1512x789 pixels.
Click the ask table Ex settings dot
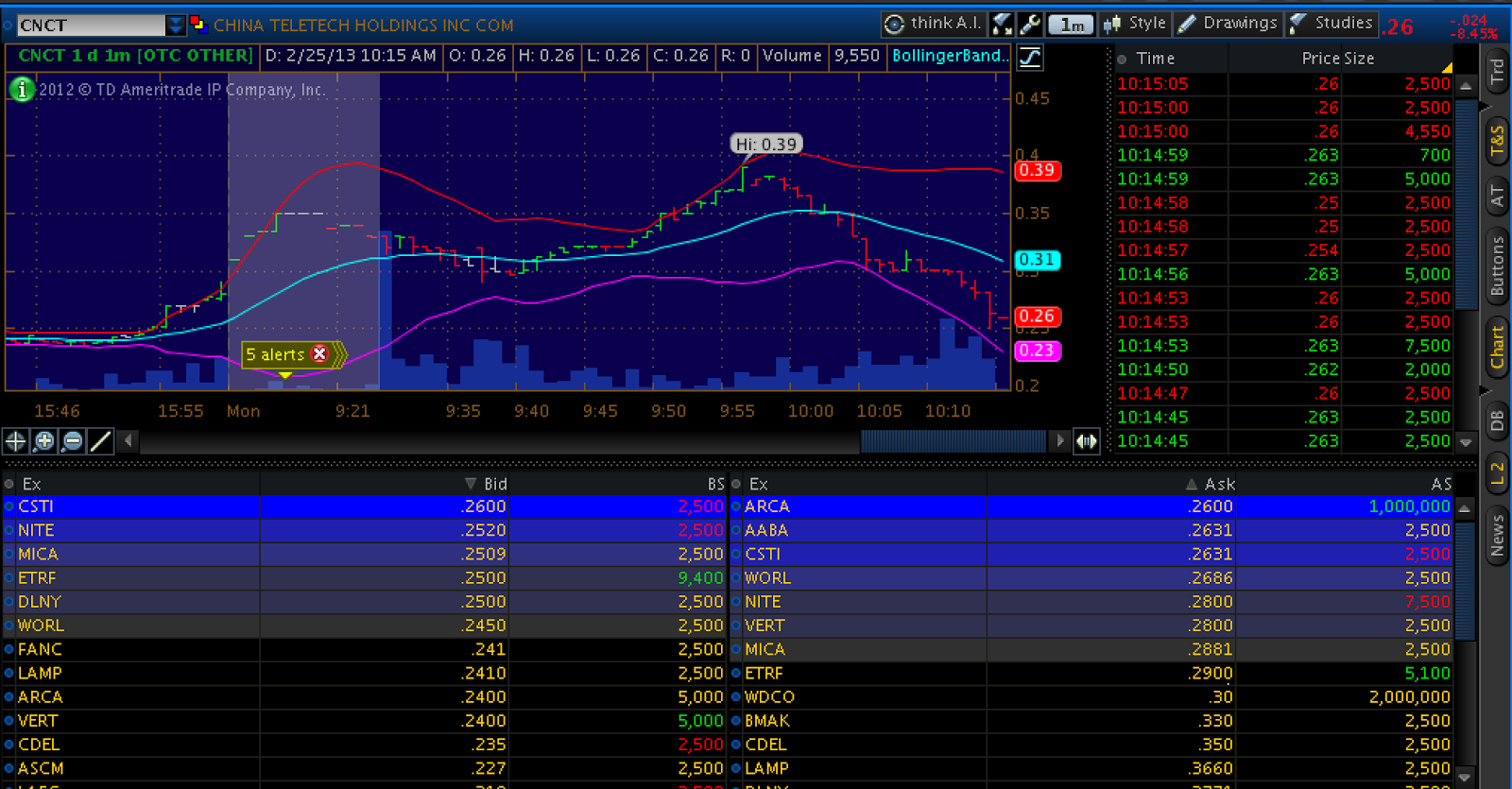point(736,484)
